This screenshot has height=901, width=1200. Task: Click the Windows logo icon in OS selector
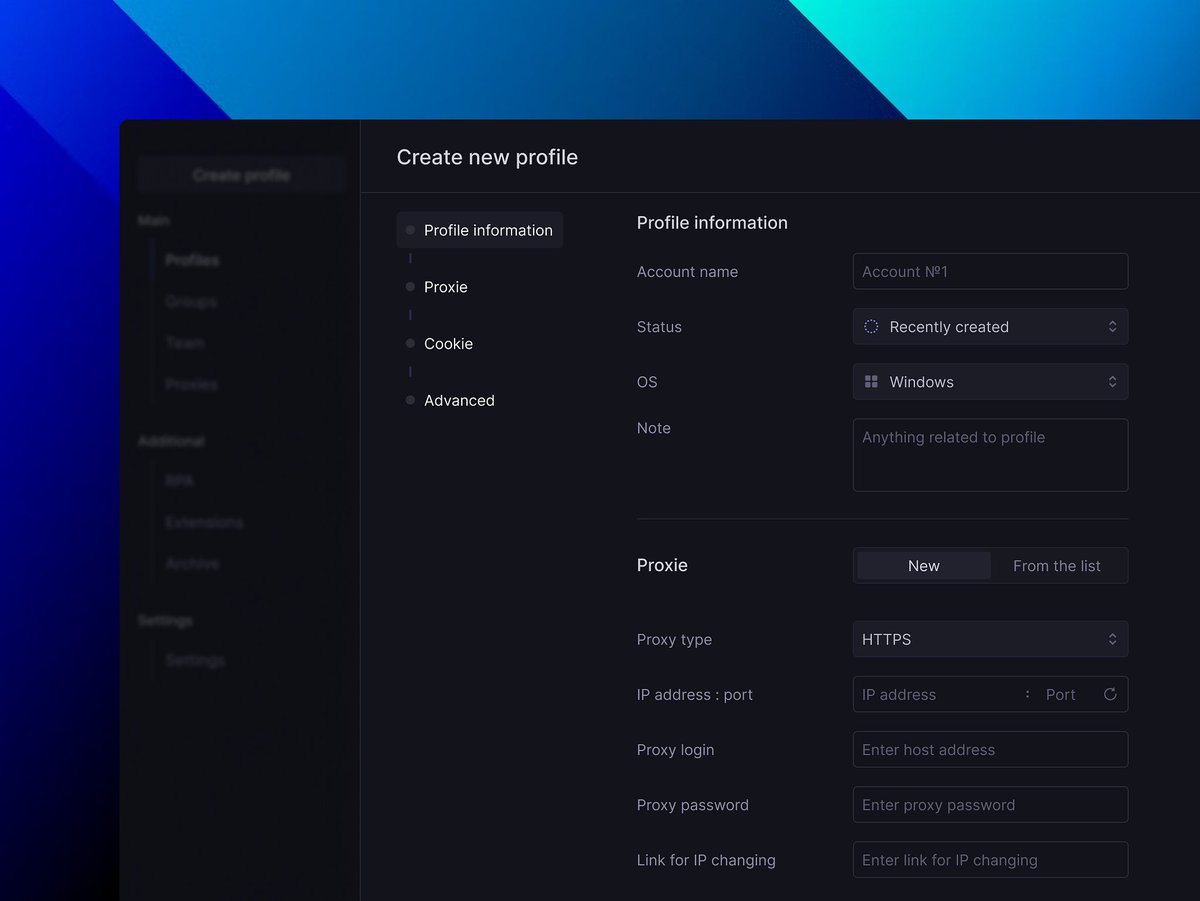point(872,381)
